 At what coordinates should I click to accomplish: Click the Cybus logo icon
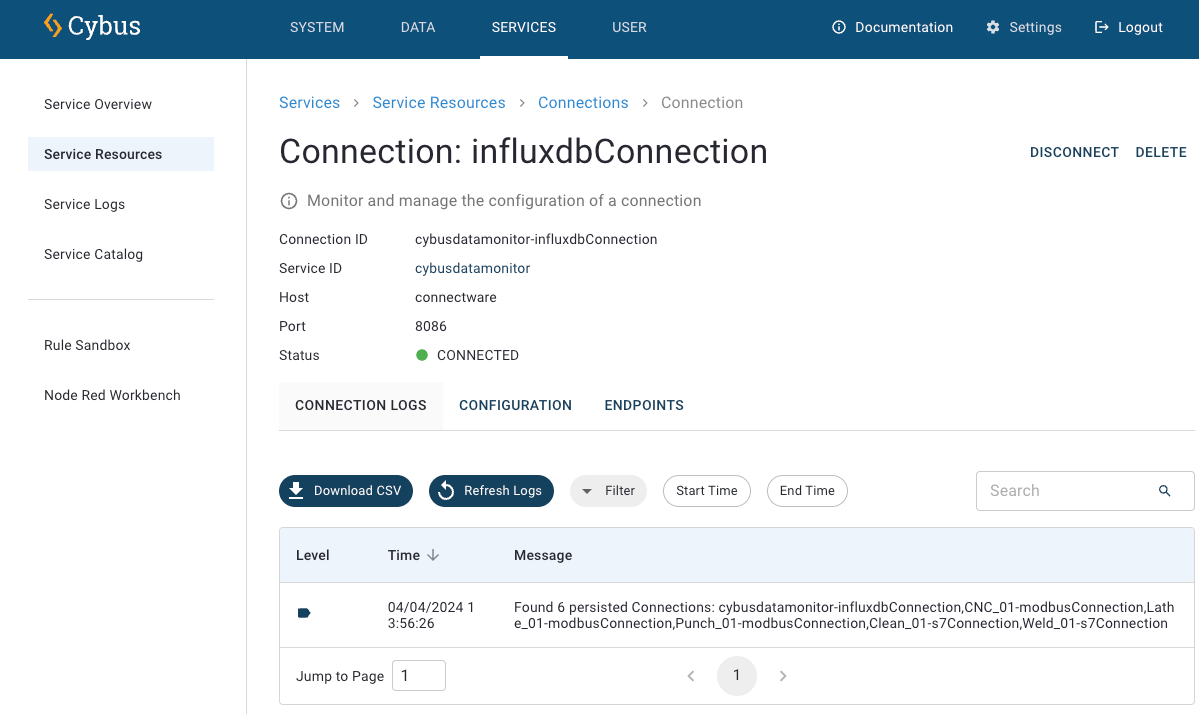pyautogui.click(x=53, y=26)
